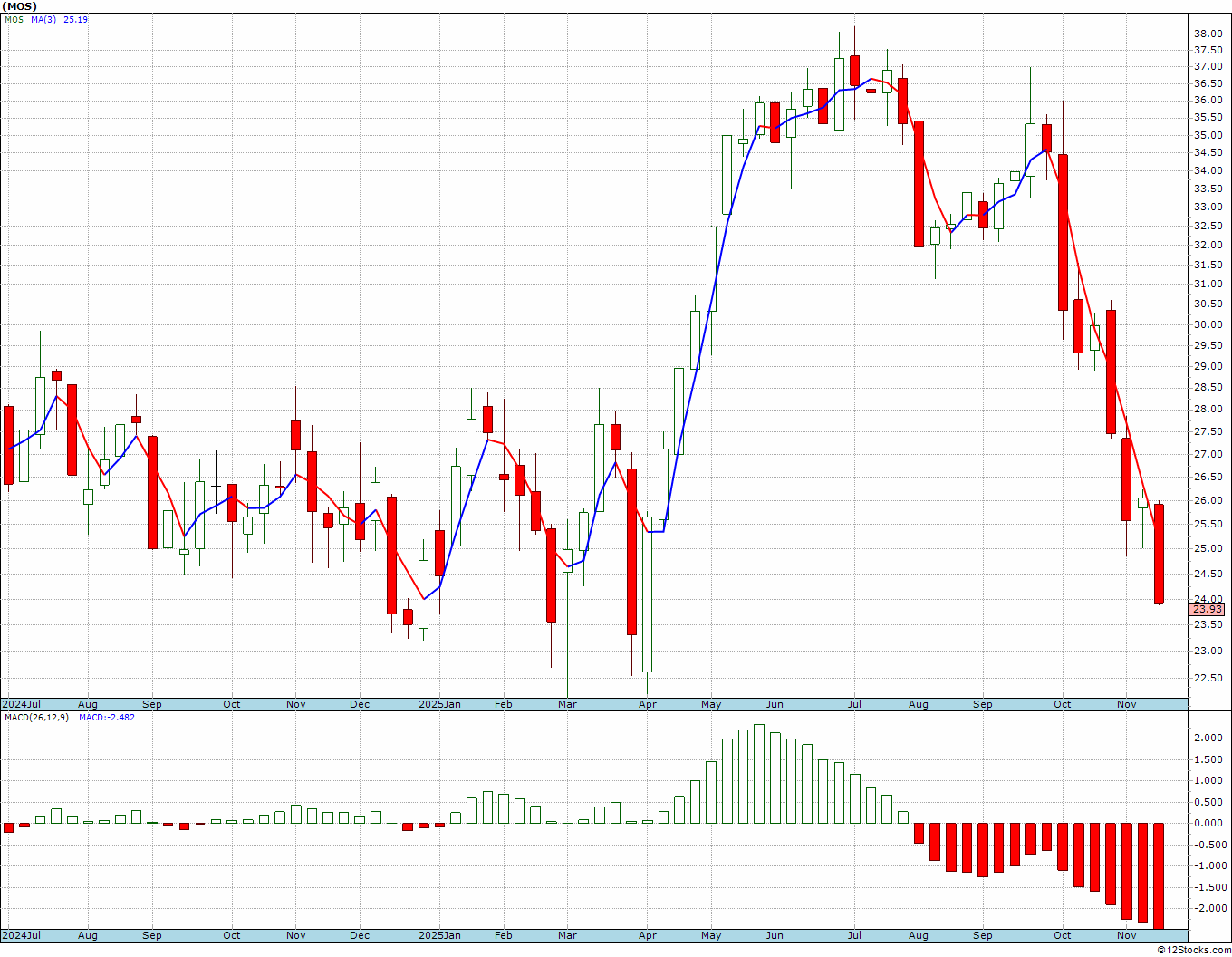Click the MACD:-2.482 value readout
Viewport: 1232px width, 957px height.
tap(107, 718)
